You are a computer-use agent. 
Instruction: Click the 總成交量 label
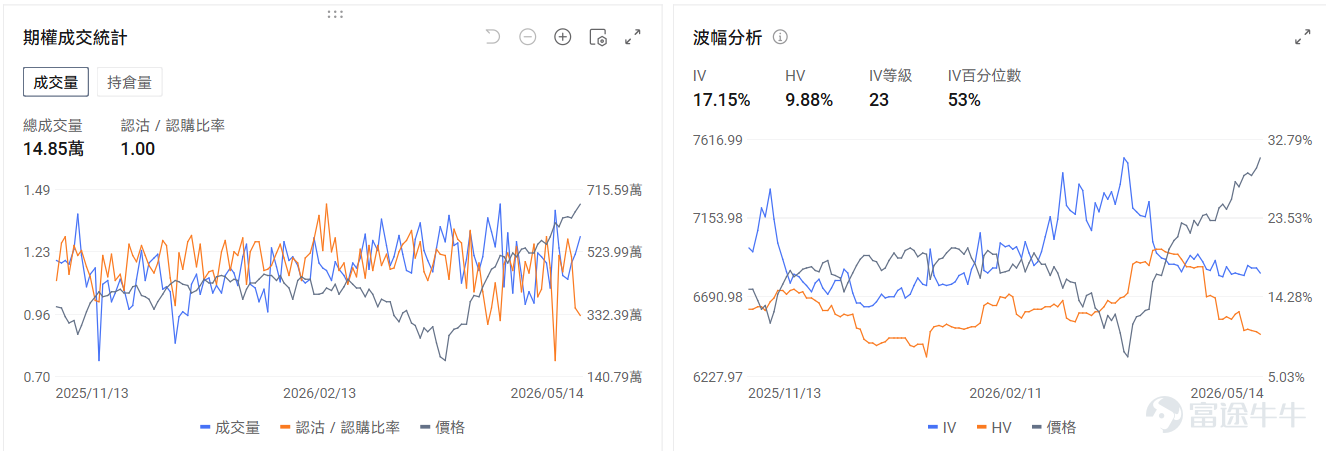click(53, 125)
